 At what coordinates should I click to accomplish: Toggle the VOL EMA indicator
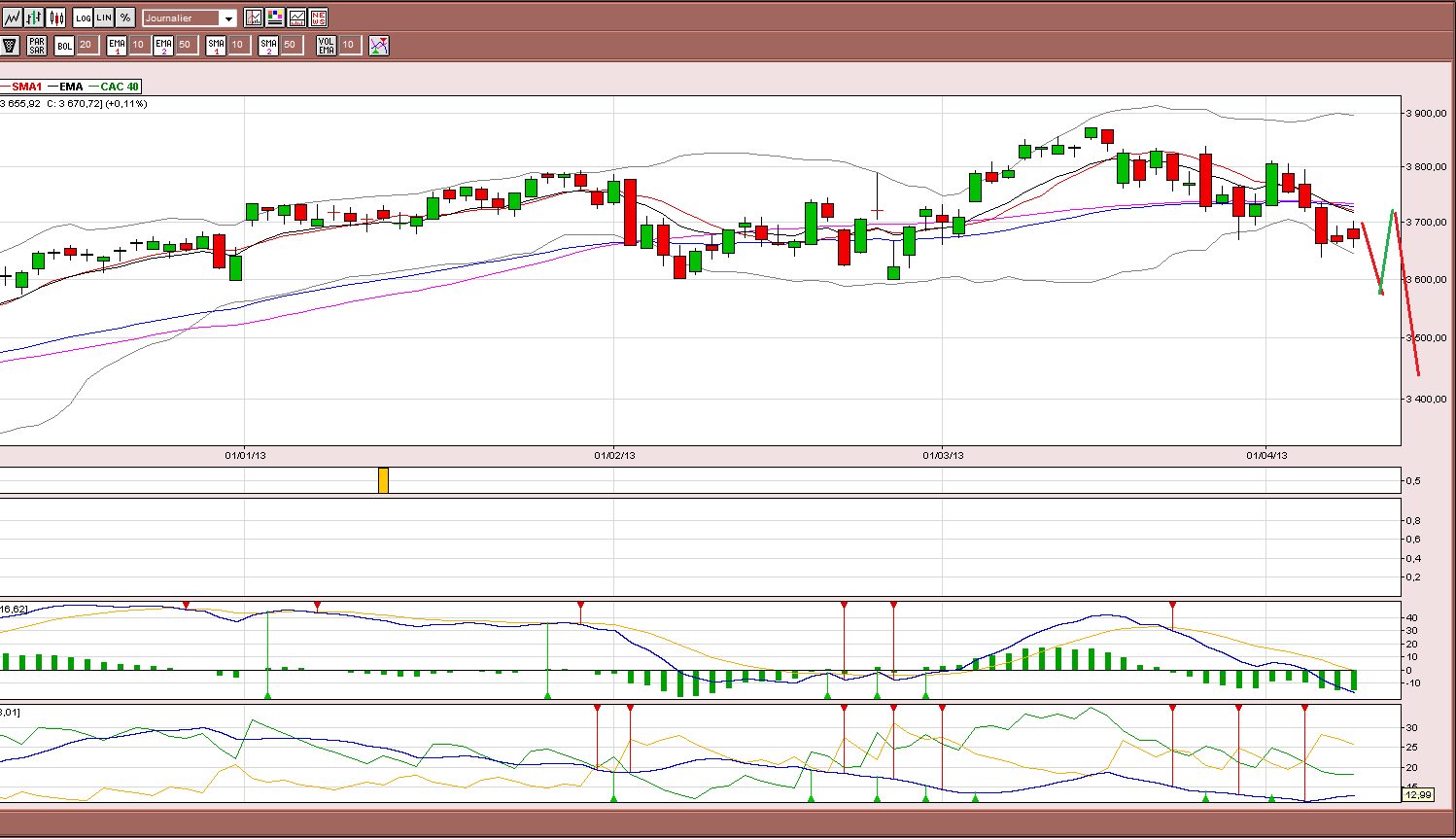327,45
